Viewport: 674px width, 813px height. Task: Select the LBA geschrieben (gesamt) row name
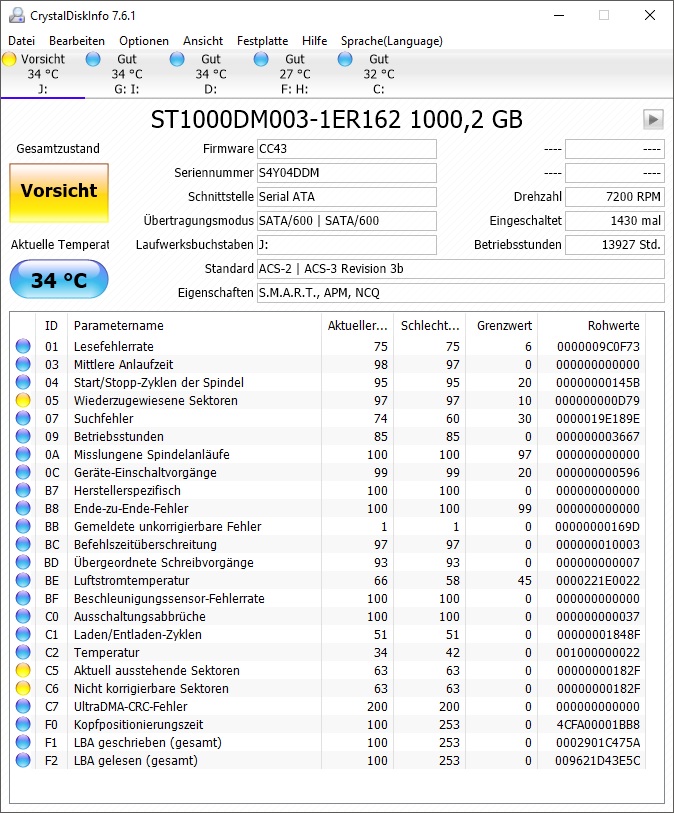click(x=148, y=743)
